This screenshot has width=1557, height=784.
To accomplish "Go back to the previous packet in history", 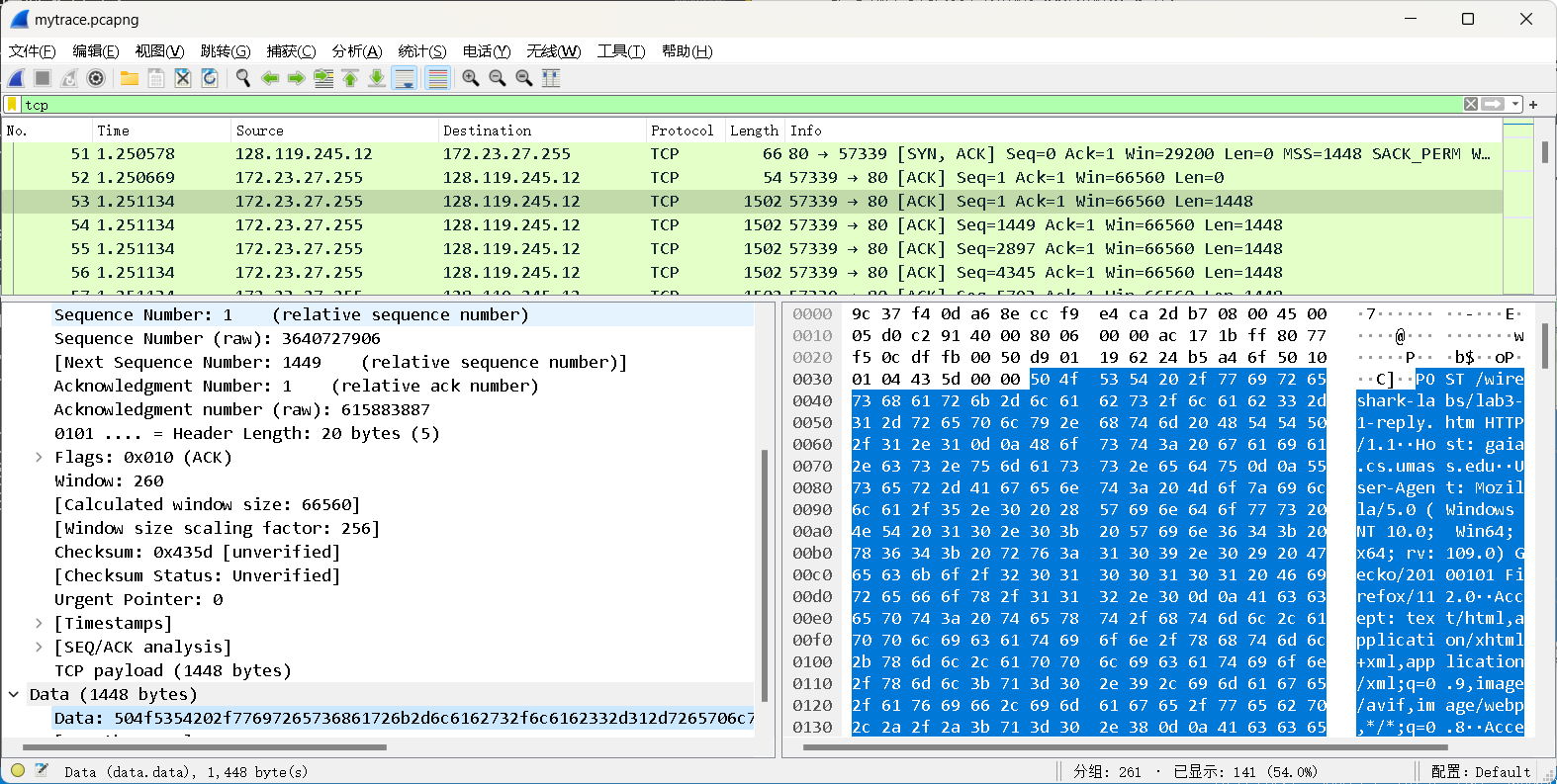I will click(269, 78).
